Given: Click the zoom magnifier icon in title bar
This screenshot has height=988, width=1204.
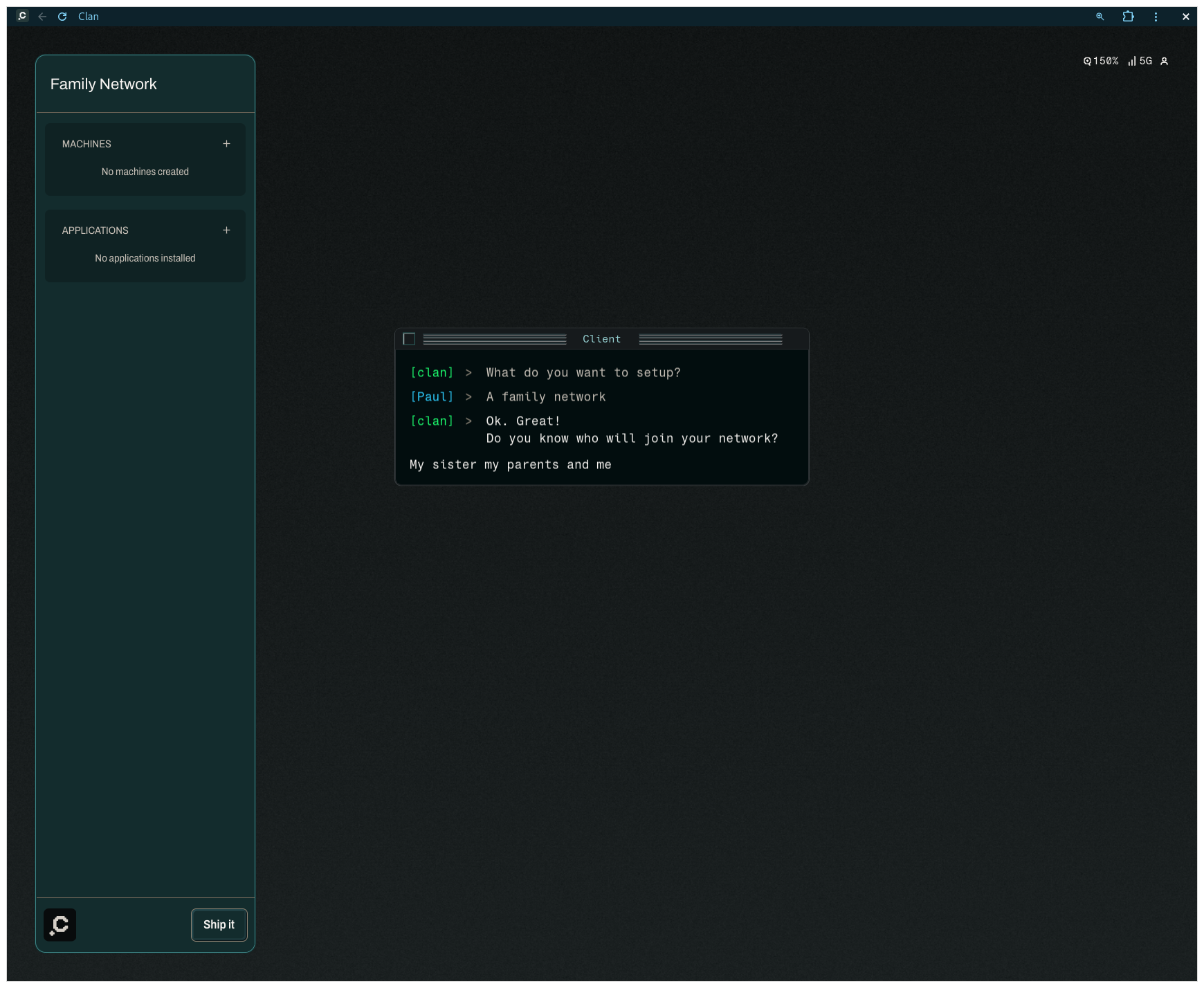Looking at the screenshot, I should 1100,17.
